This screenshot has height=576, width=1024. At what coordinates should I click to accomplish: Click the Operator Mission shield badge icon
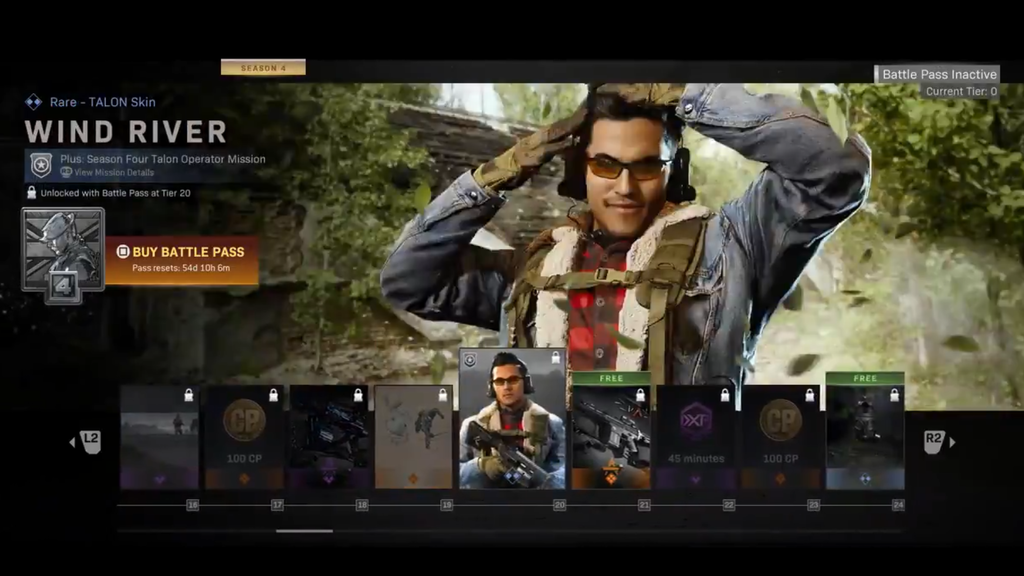(41, 165)
